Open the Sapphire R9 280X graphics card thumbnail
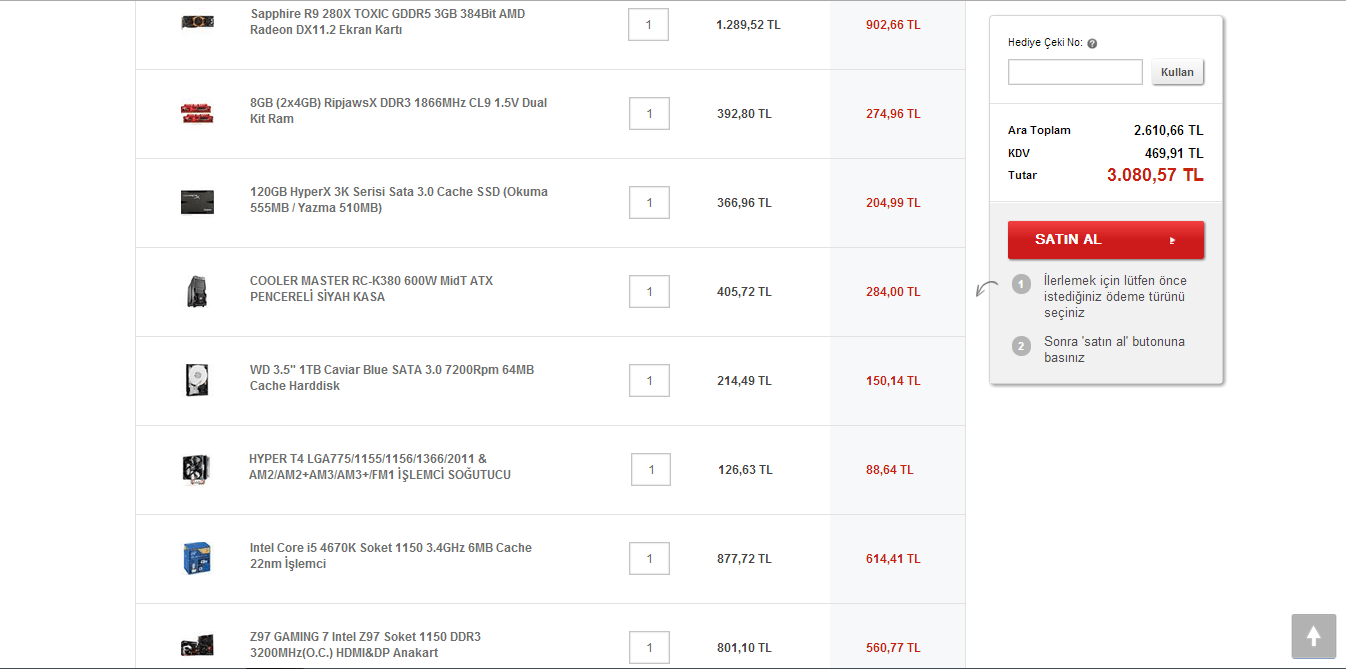This screenshot has width=1346, height=669. pyautogui.click(x=197, y=22)
